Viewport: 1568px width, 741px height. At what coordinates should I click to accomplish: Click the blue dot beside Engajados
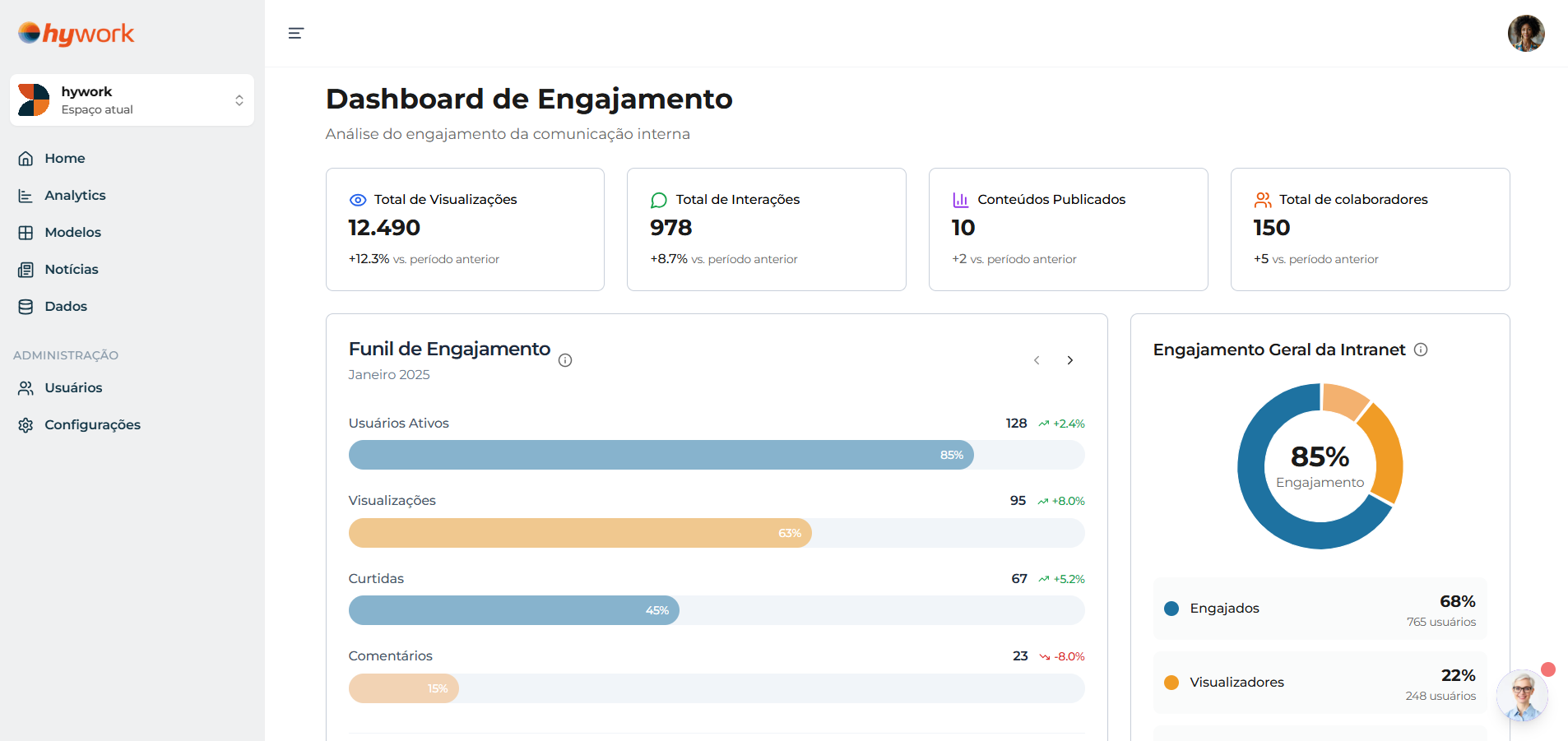click(x=1171, y=609)
